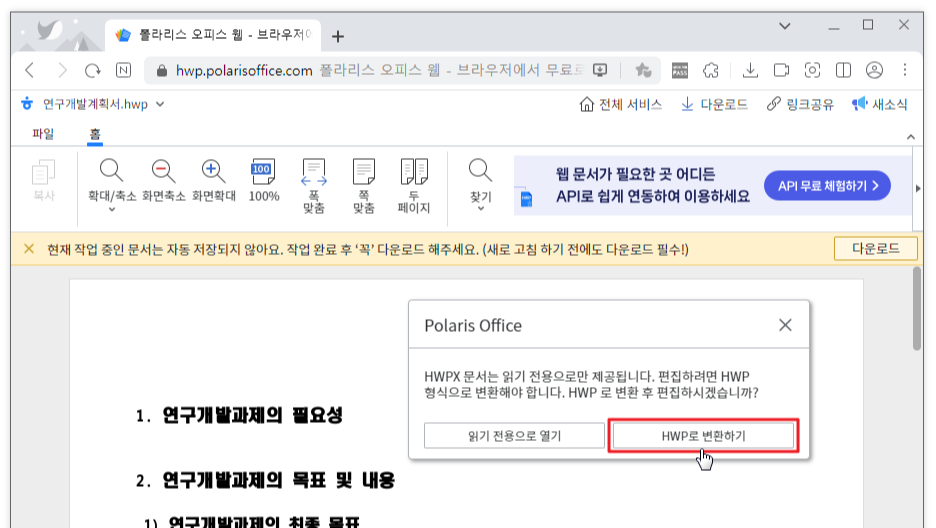Open the PASS extension icon
The height and width of the screenshot is (528, 936).
point(680,70)
